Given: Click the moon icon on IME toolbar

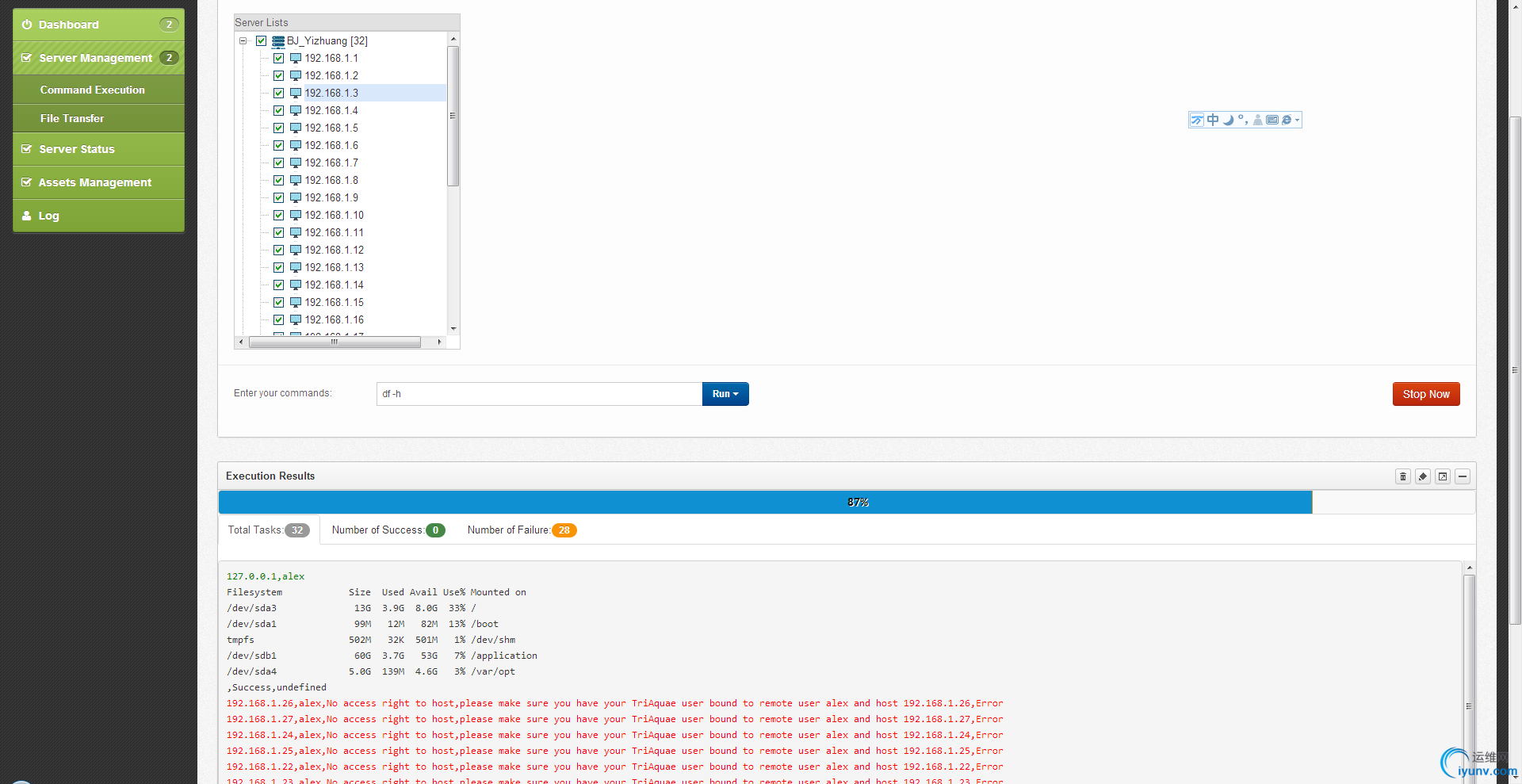Looking at the screenshot, I should (1228, 120).
